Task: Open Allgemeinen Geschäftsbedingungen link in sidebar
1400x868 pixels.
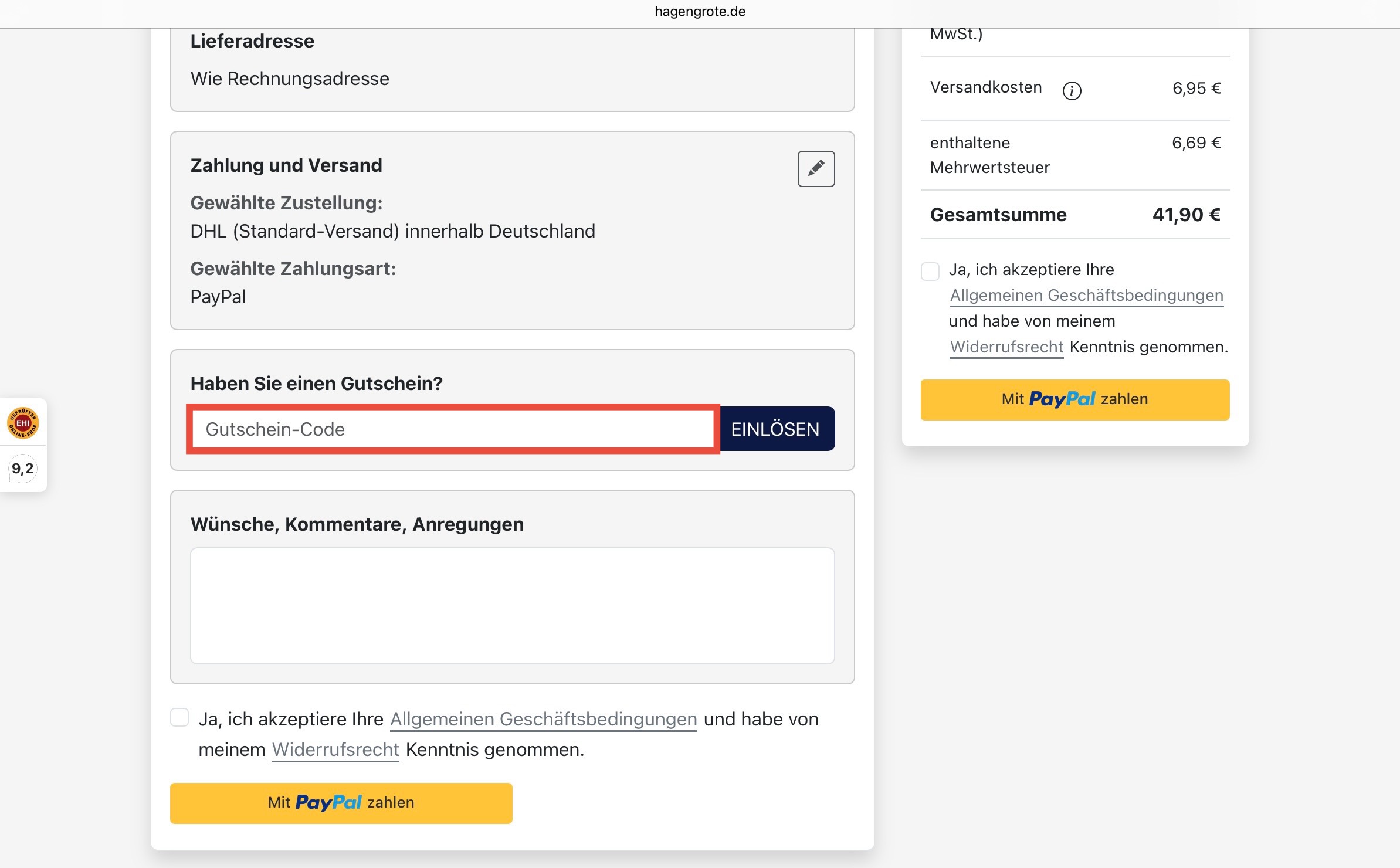Action: pyautogui.click(x=1087, y=296)
